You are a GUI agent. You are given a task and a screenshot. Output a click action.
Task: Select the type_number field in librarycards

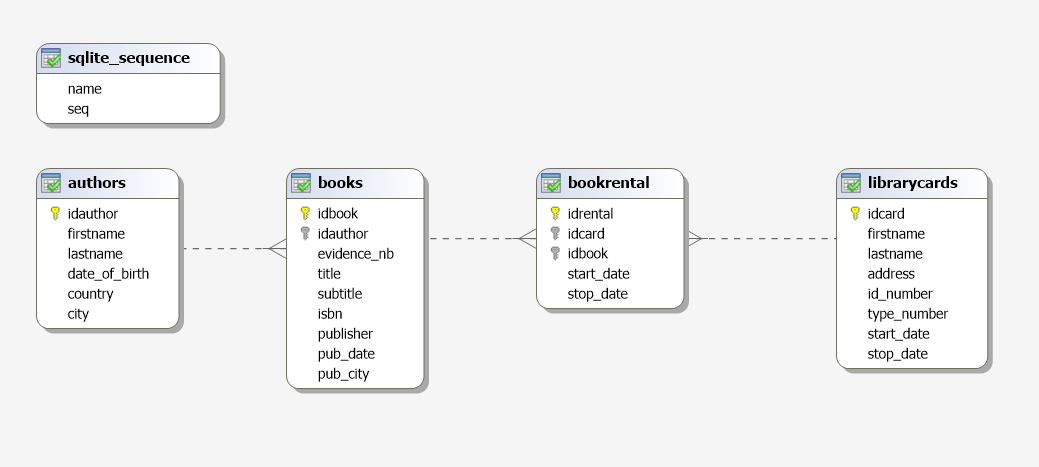907,313
